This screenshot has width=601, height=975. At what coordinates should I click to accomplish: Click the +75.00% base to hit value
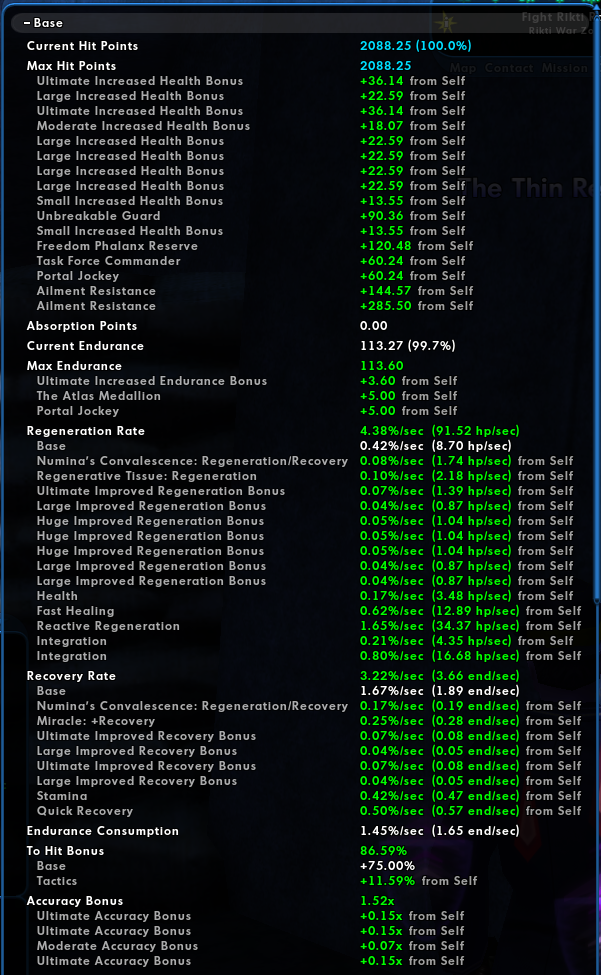pos(387,866)
